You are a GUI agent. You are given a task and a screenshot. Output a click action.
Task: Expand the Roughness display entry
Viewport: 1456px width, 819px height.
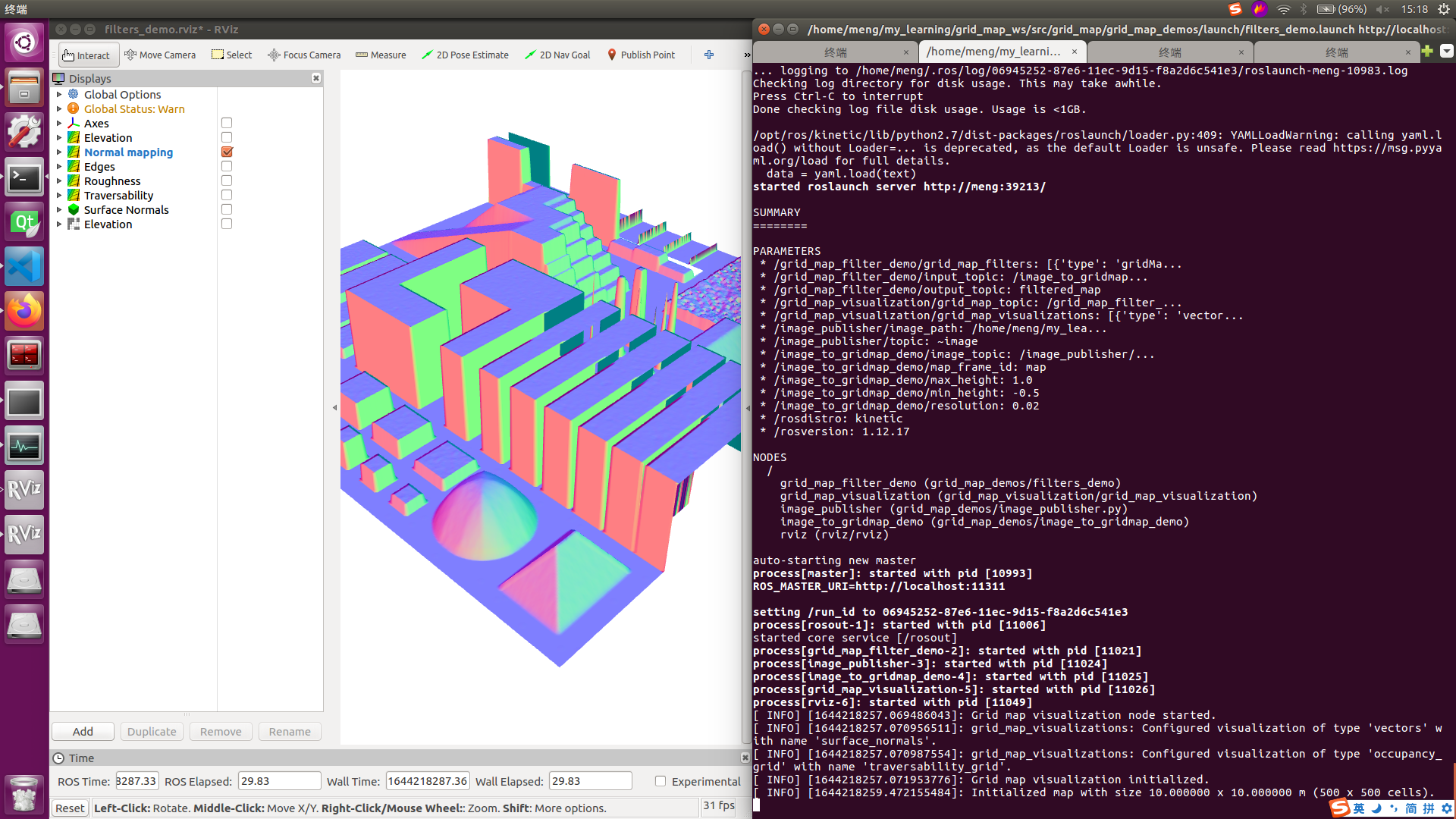[x=60, y=180]
